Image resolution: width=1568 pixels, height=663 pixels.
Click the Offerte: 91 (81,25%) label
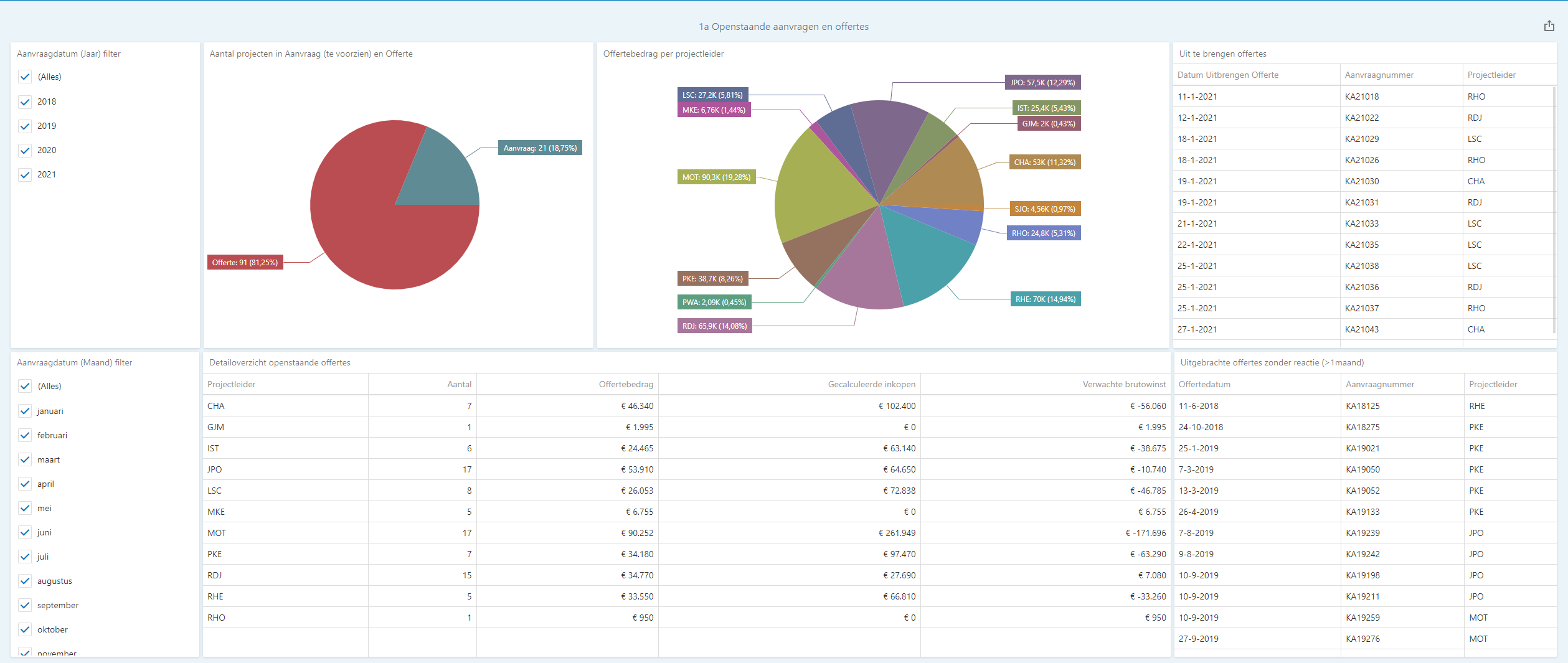(245, 263)
